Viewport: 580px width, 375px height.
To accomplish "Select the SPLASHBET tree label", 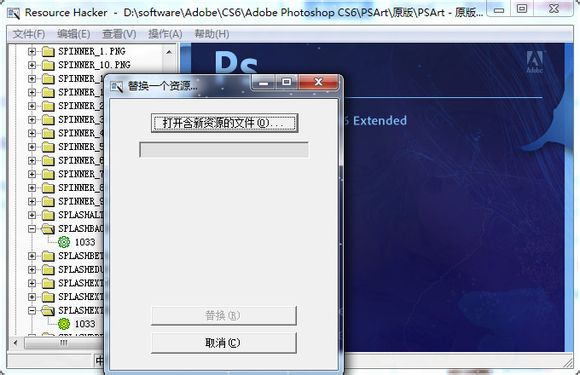I will [x=81, y=256].
